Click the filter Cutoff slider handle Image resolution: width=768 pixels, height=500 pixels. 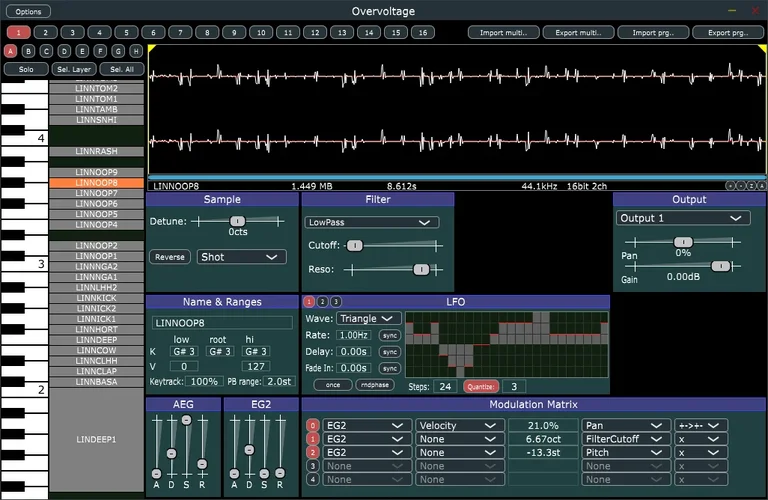(355, 246)
